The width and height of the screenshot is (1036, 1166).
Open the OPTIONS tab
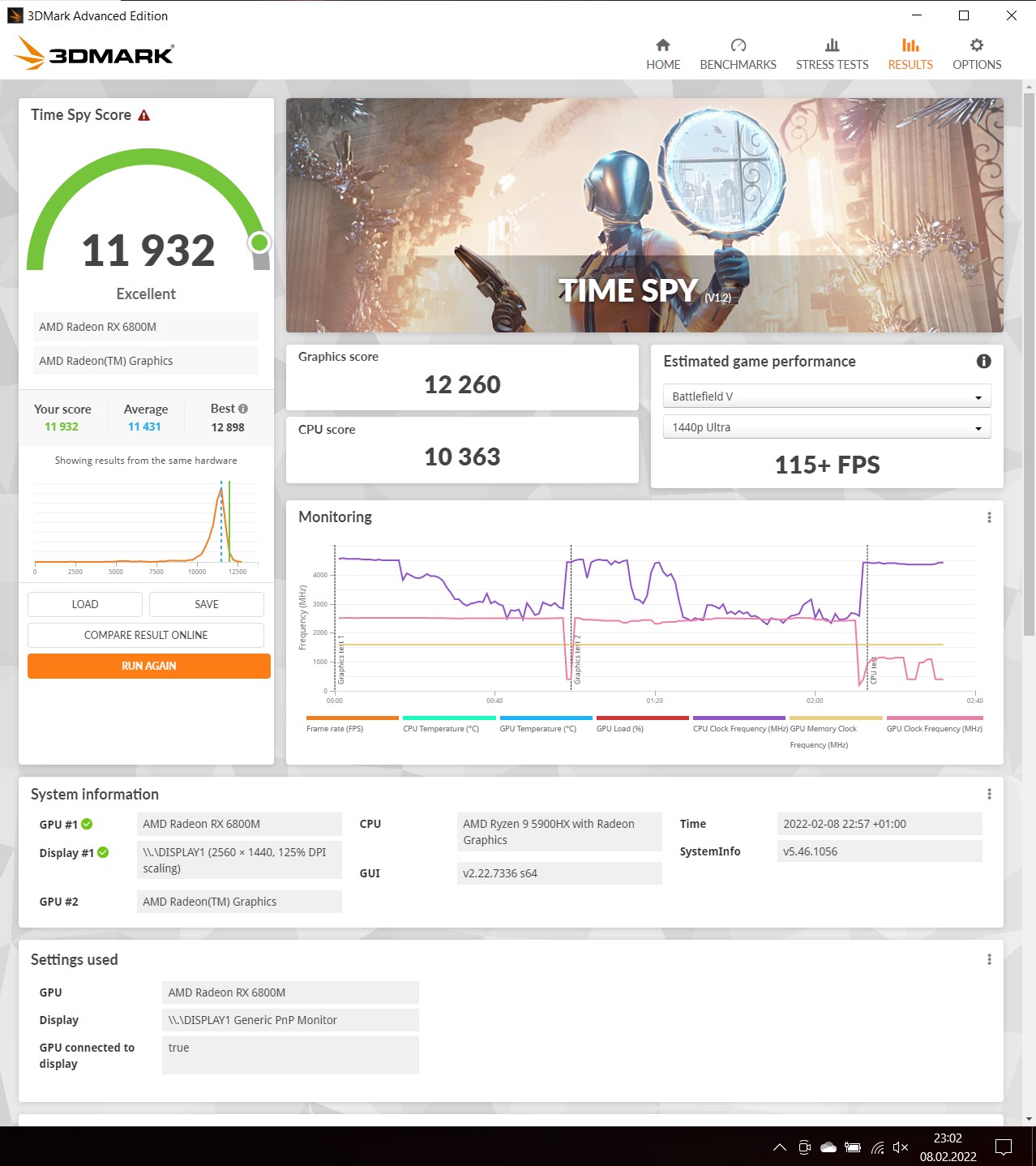point(977,54)
